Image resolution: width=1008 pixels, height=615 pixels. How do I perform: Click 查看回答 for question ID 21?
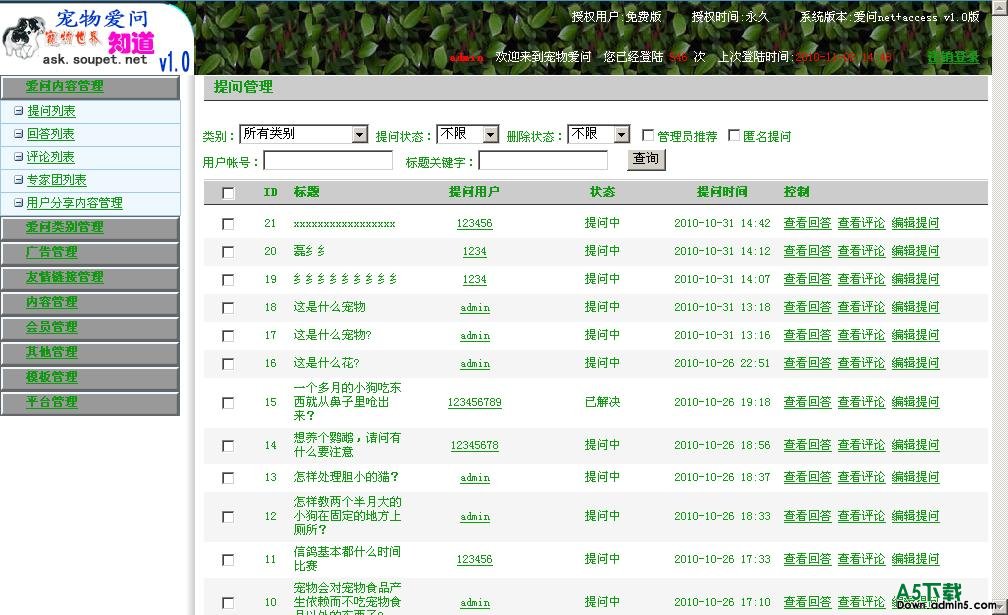point(807,224)
